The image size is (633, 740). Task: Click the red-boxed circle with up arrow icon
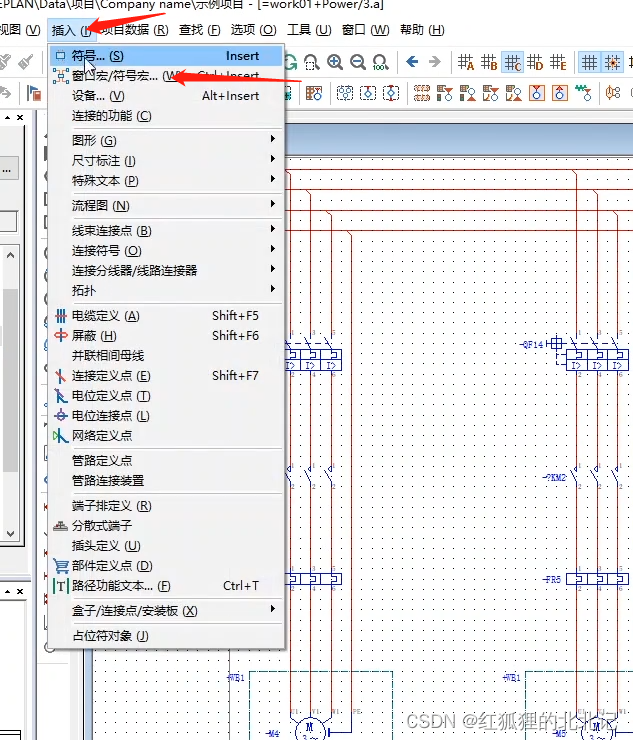tap(560, 93)
